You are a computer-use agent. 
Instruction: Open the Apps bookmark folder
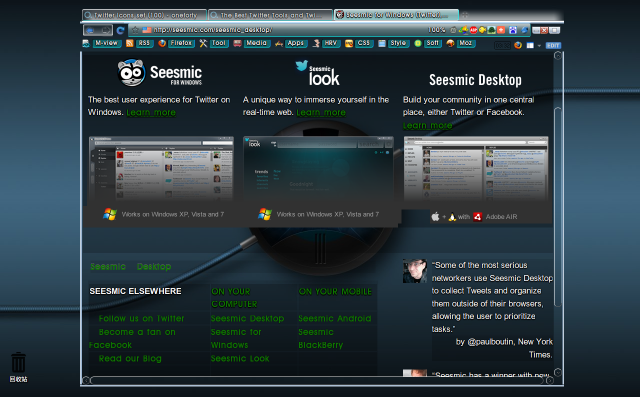tap(296, 43)
